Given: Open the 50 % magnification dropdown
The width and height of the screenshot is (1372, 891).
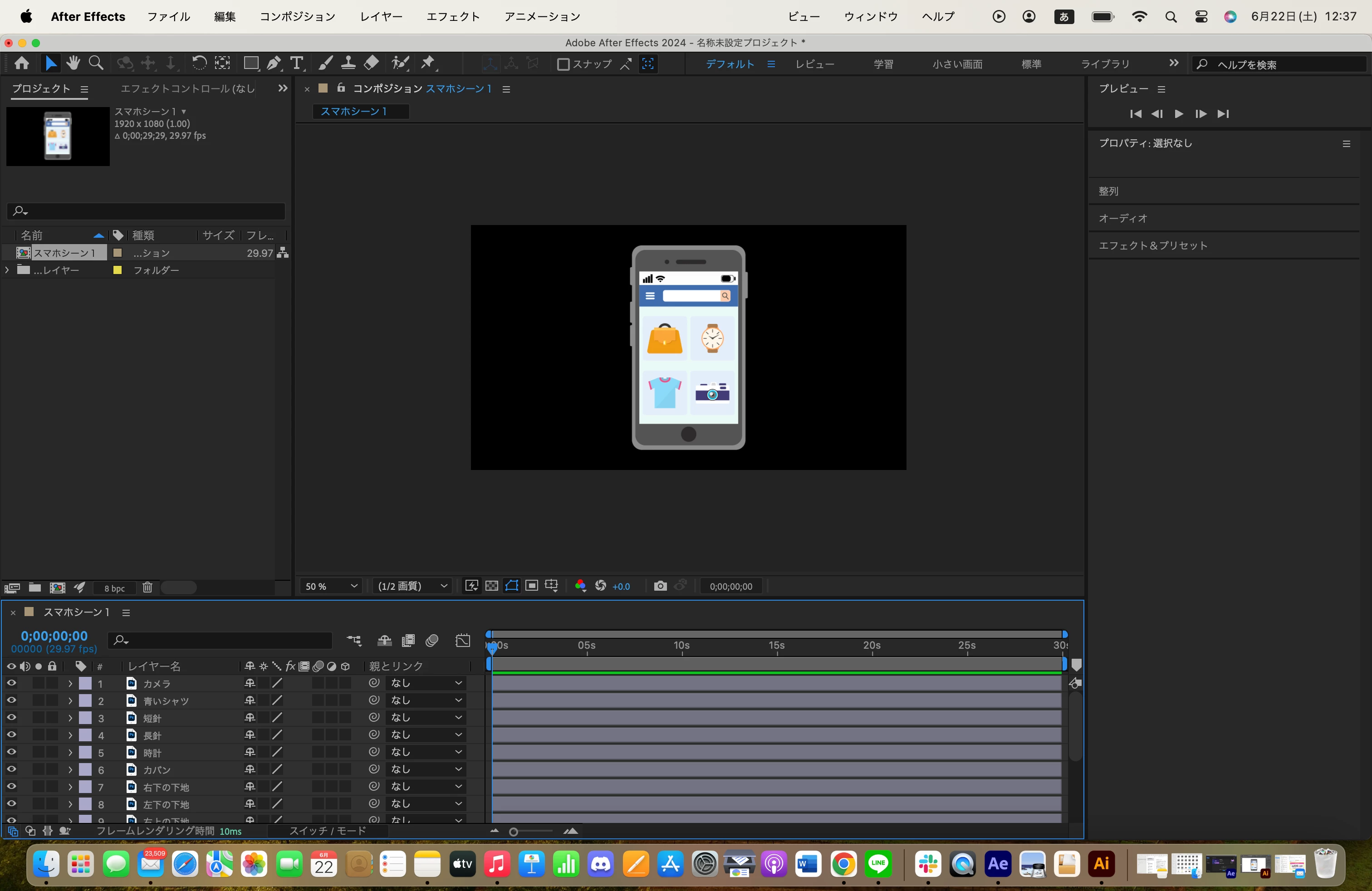Looking at the screenshot, I should click(331, 586).
